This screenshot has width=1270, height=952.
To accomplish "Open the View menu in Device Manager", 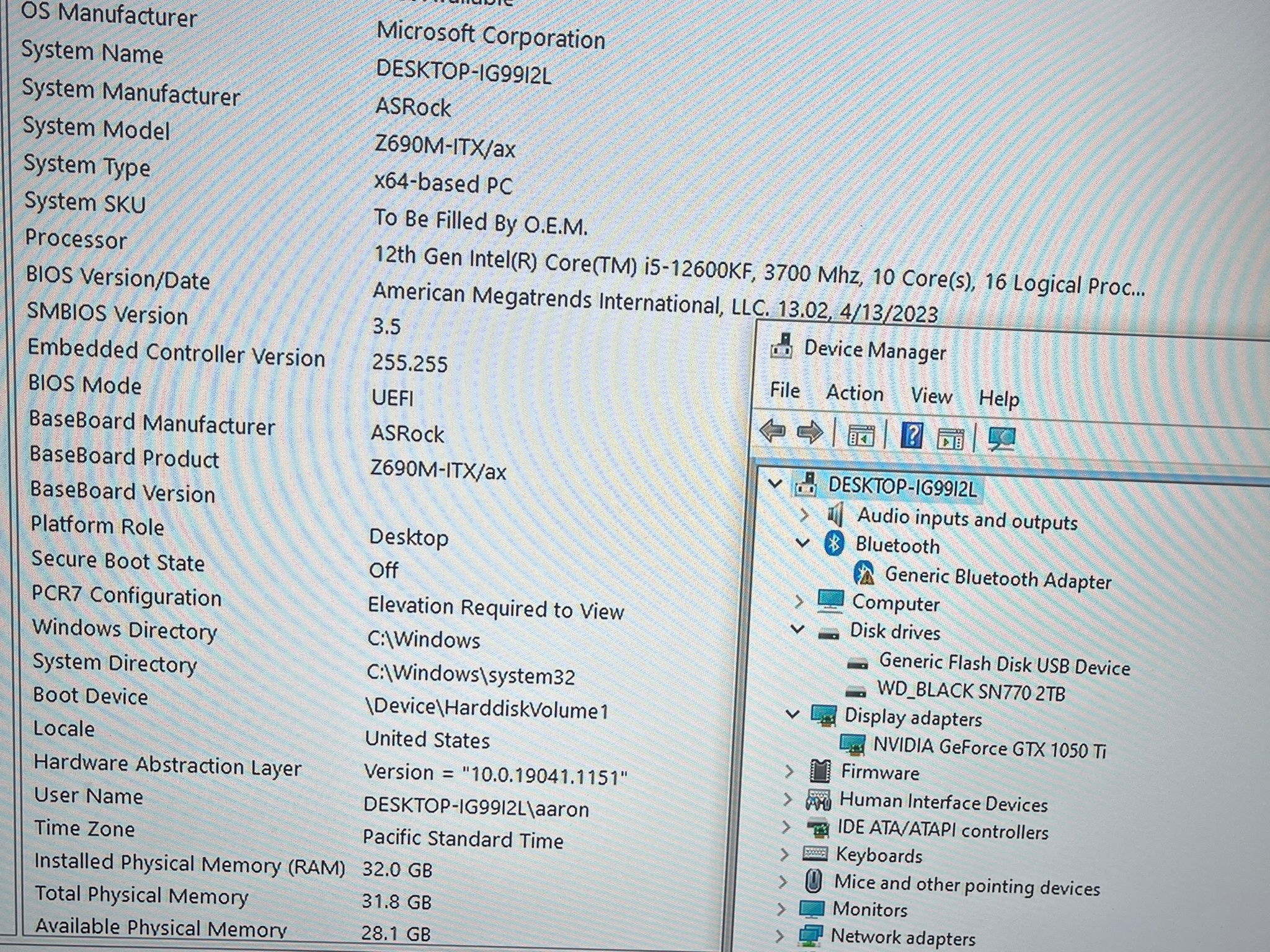I will 931,395.
